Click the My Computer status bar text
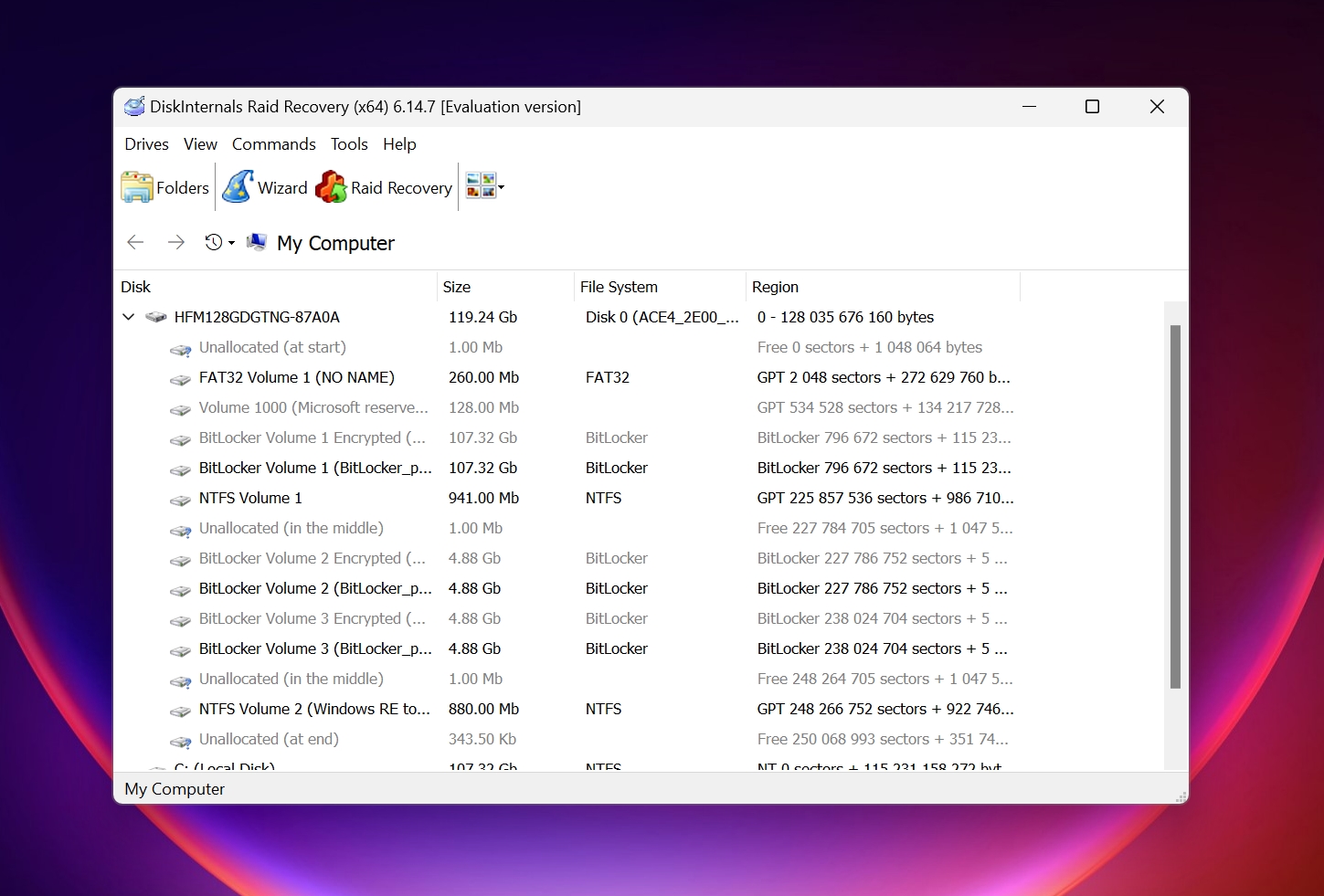The width and height of the screenshot is (1324, 896). pos(175,788)
